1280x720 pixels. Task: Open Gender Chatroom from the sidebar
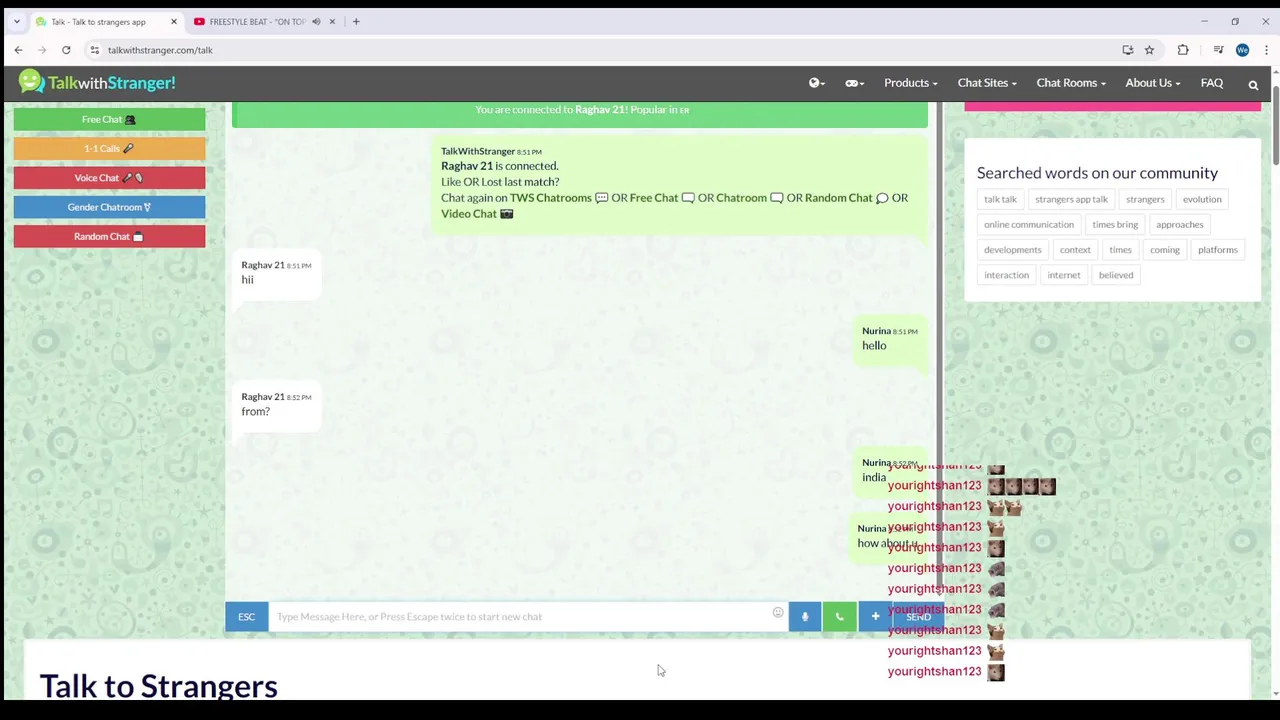coord(109,207)
